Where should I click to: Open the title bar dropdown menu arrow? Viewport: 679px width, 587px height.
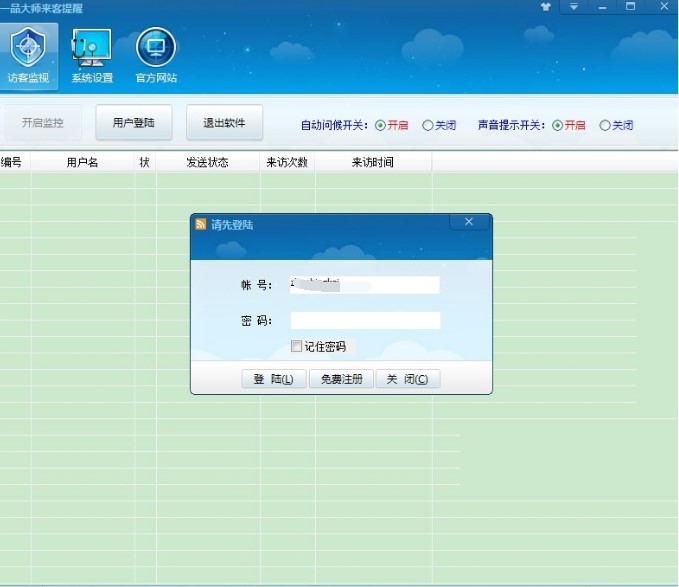[x=574, y=7]
